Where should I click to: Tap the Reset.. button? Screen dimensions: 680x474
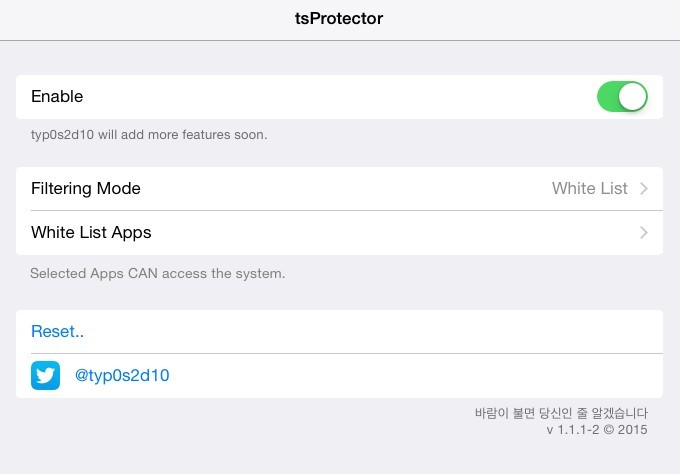point(57,332)
